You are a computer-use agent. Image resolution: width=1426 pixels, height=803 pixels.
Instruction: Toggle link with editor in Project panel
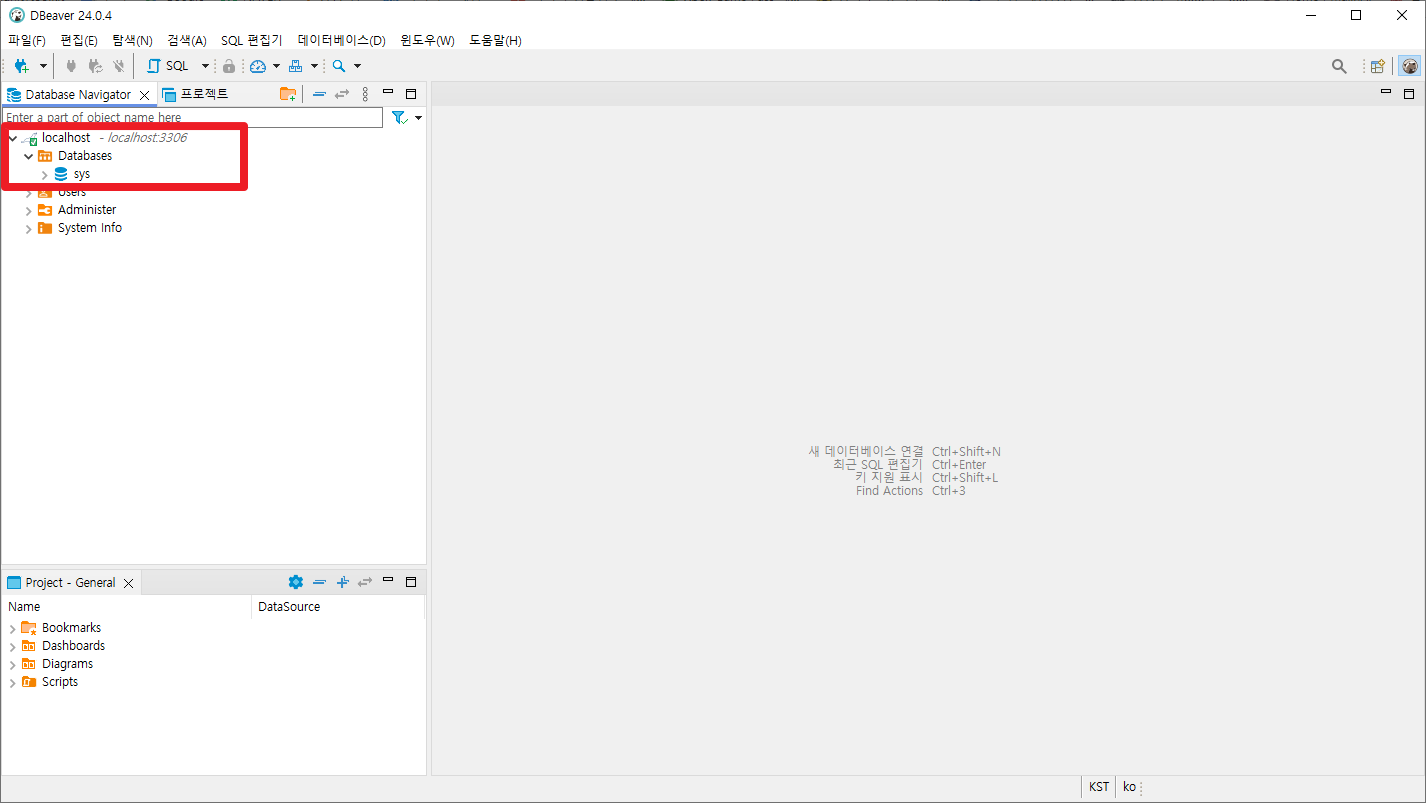coord(365,582)
